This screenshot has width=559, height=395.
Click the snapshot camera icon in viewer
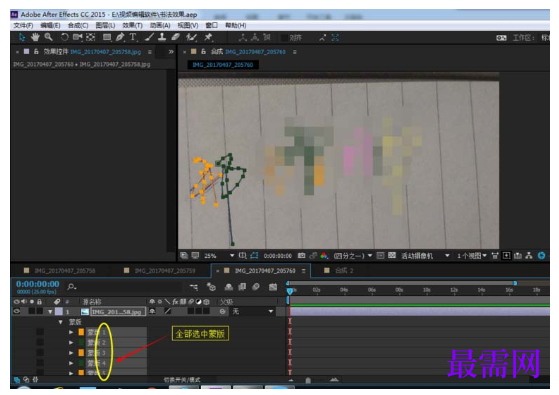(x=301, y=256)
